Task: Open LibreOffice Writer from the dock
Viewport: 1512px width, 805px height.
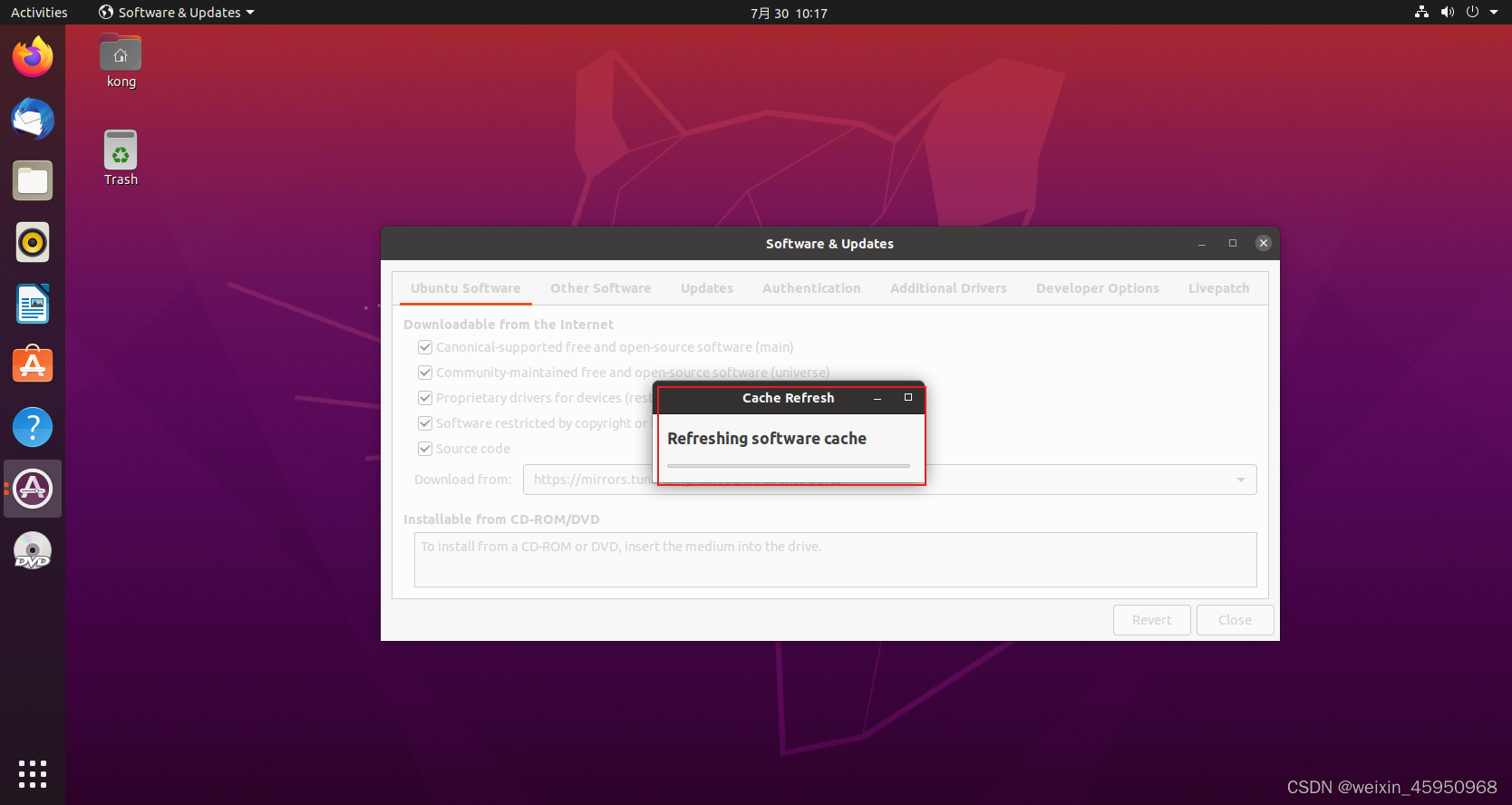Action: click(x=33, y=304)
